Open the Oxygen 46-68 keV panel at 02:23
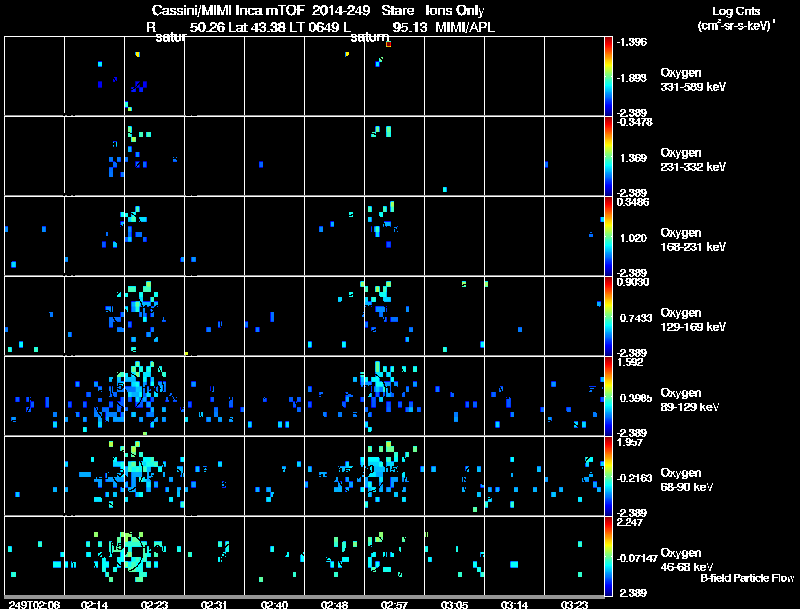The image size is (800, 609). coord(154,556)
